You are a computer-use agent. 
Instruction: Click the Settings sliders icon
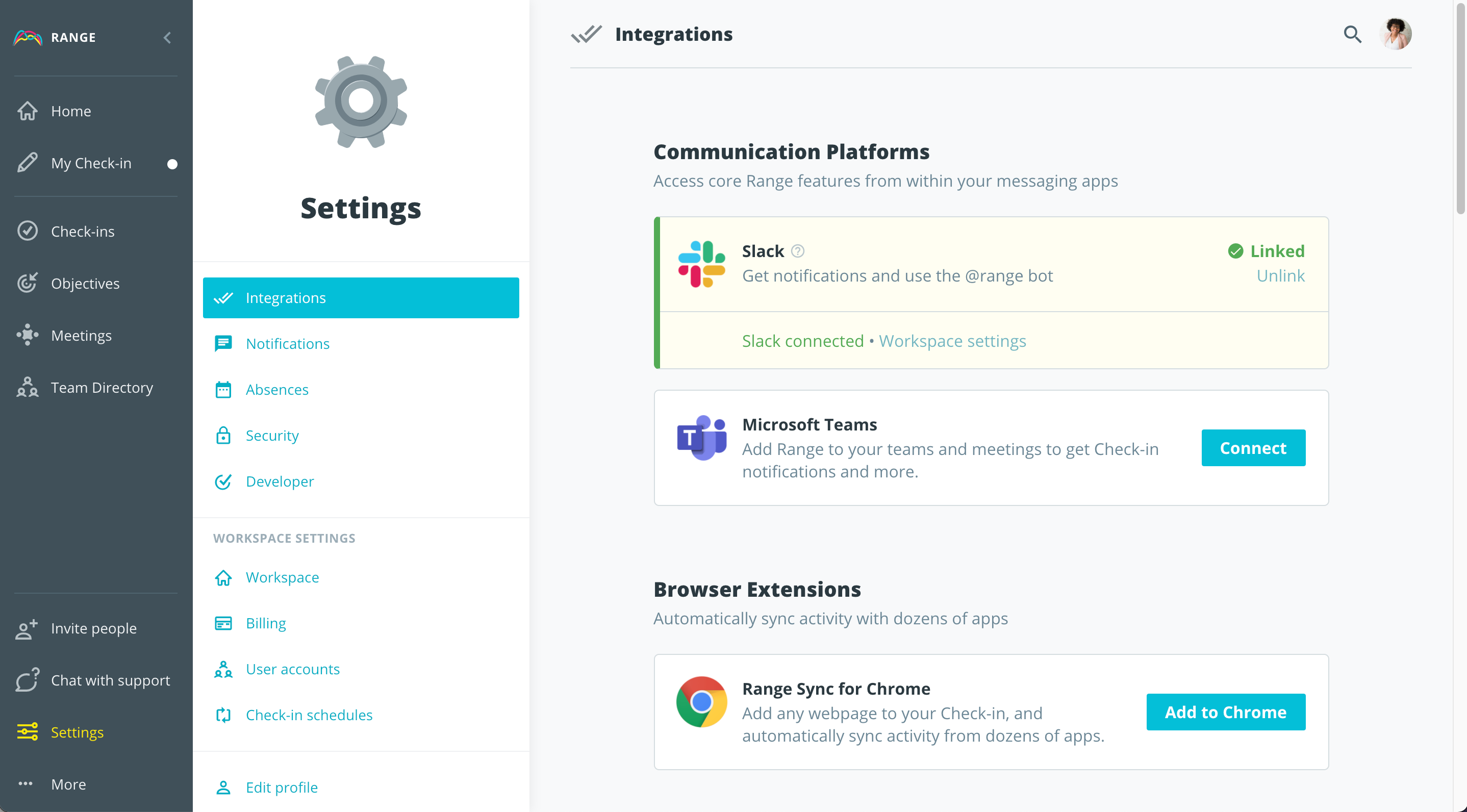(28, 732)
